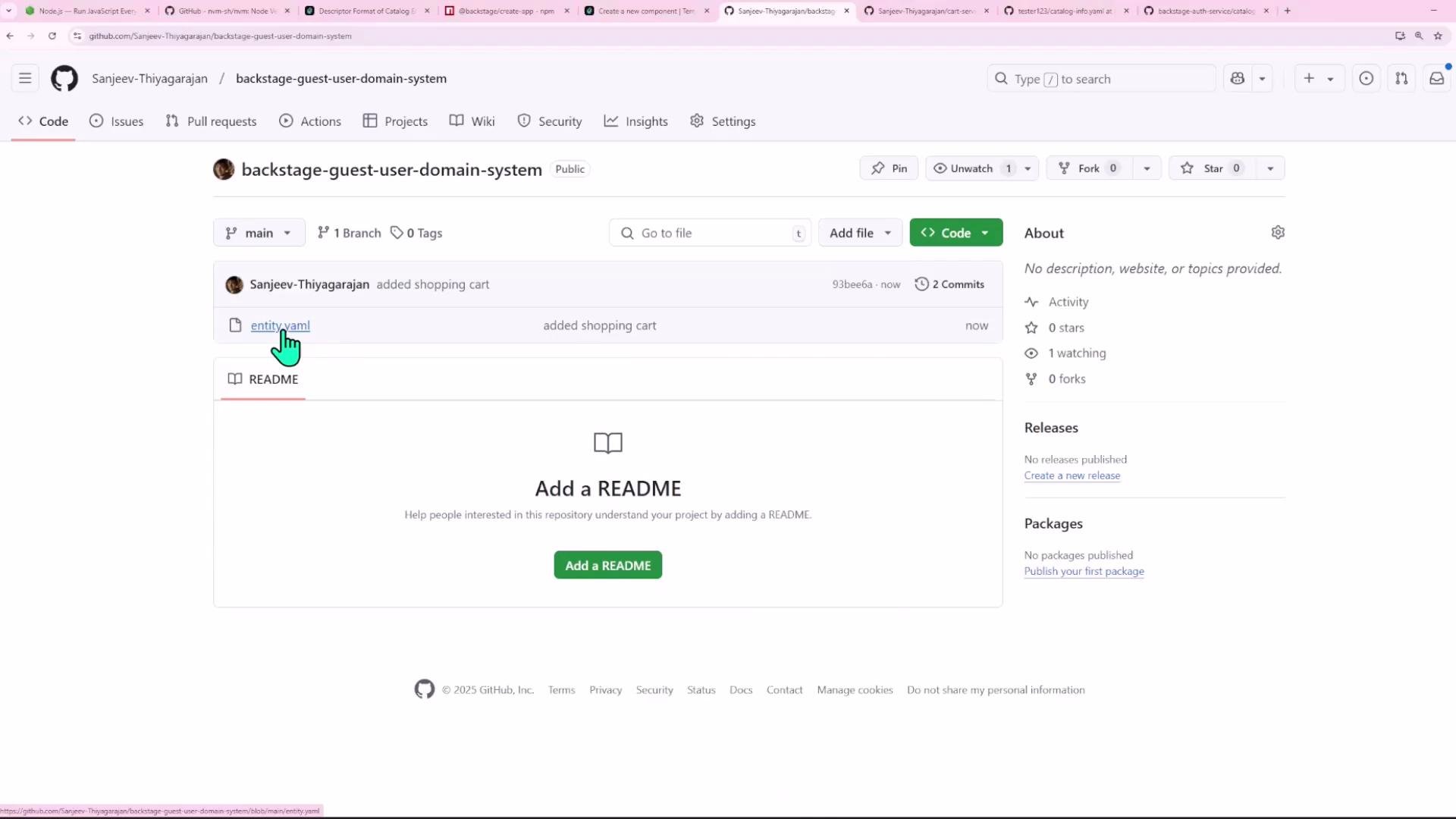
Task: View the 1 Branch link
Action: pyautogui.click(x=349, y=233)
